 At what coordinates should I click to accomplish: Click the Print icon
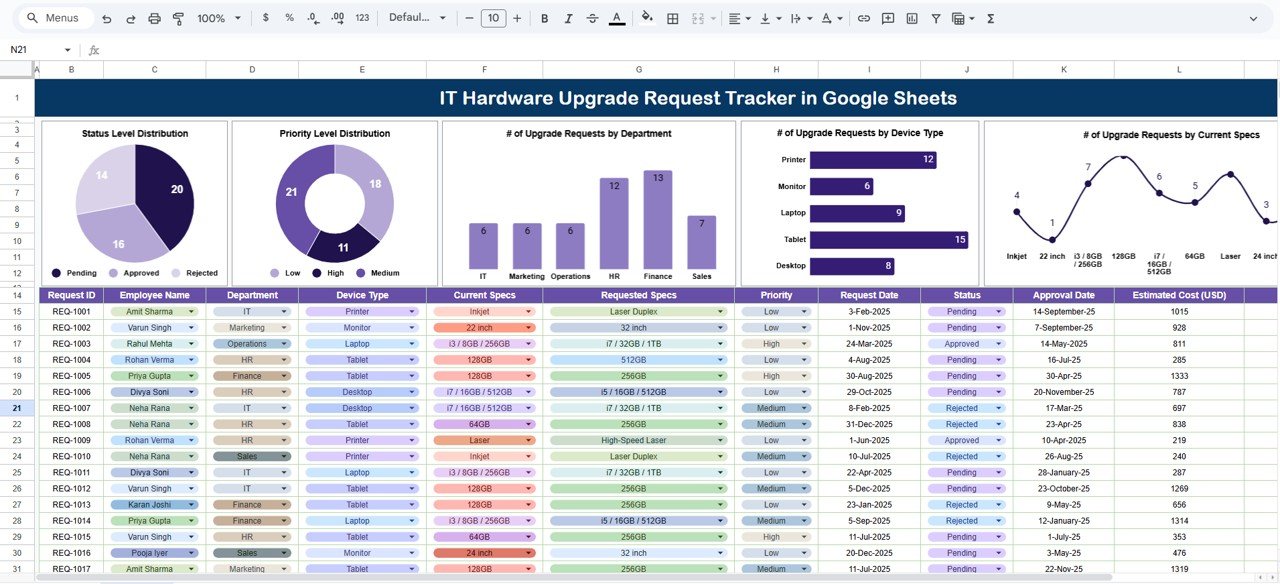pyautogui.click(x=154, y=18)
